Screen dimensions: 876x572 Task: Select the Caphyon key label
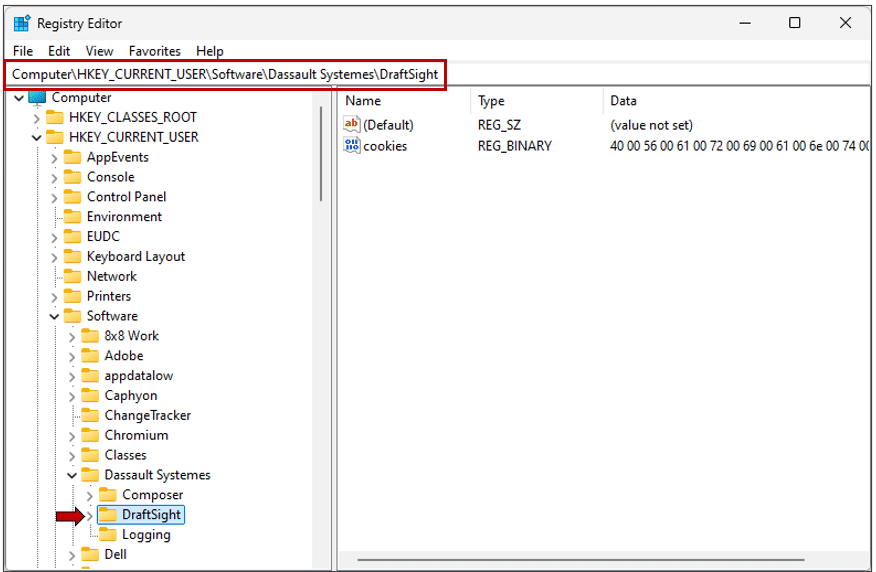[x=131, y=395]
